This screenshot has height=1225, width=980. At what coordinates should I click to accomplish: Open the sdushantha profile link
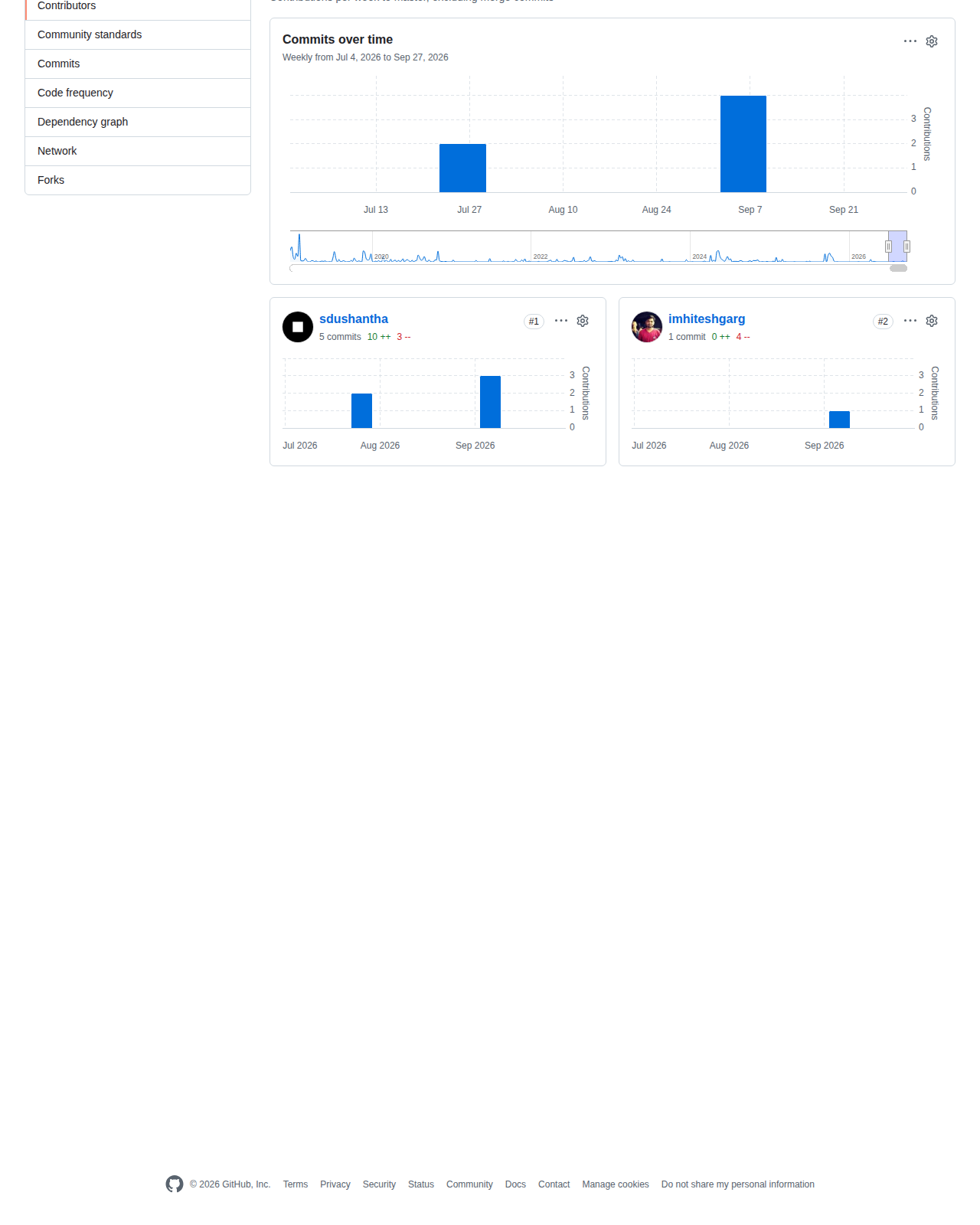pos(354,319)
